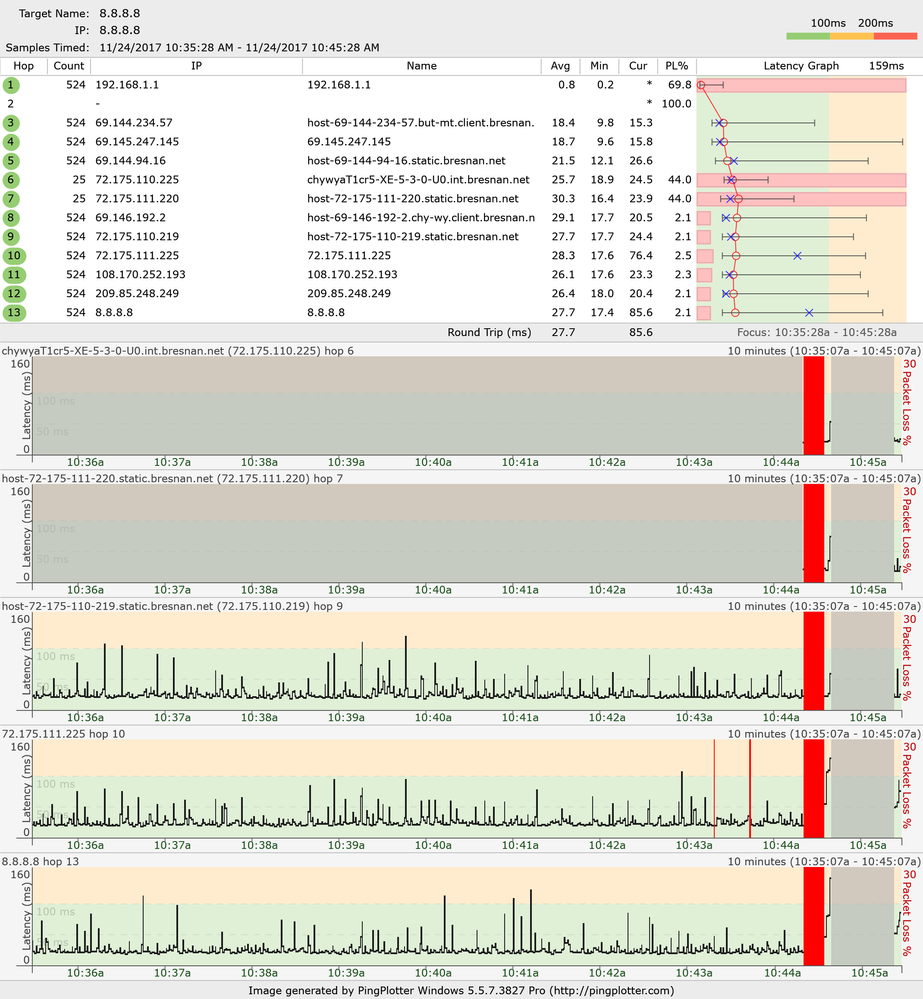Click red packet loss band in hop 13 graph
The image size is (923, 999).
[x=813, y=916]
